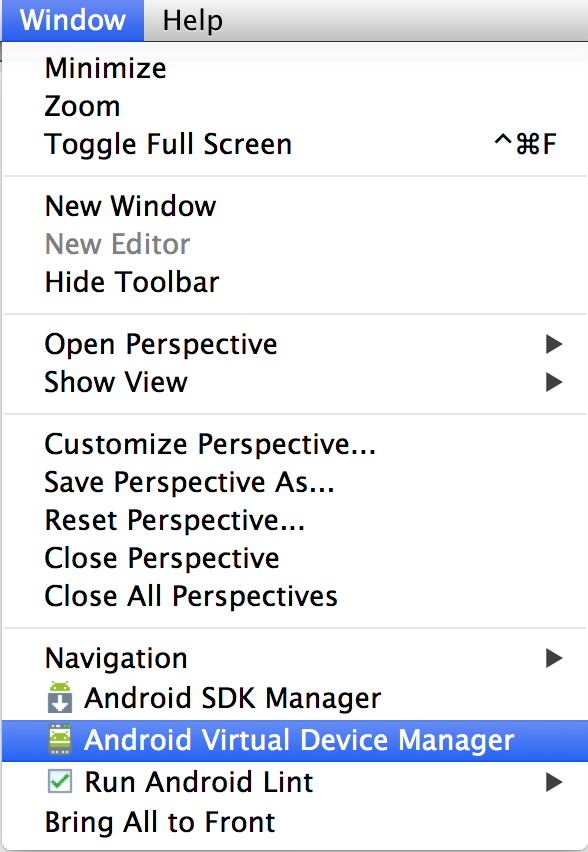This screenshot has width=588, height=852.
Task: Choose Bring All to Front
Action: tap(294, 822)
